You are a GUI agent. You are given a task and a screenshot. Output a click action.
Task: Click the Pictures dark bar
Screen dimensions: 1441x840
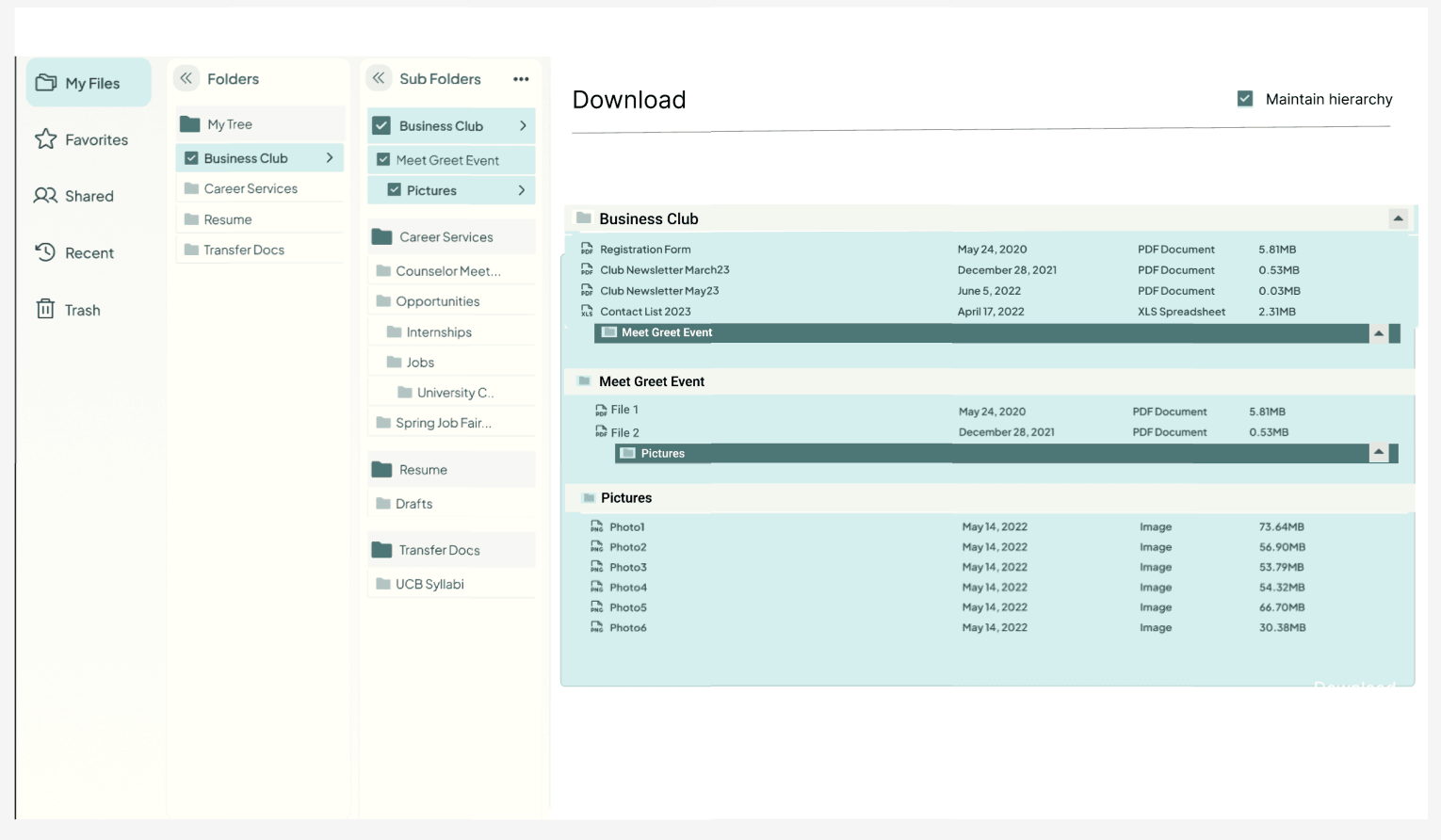coord(1006,453)
